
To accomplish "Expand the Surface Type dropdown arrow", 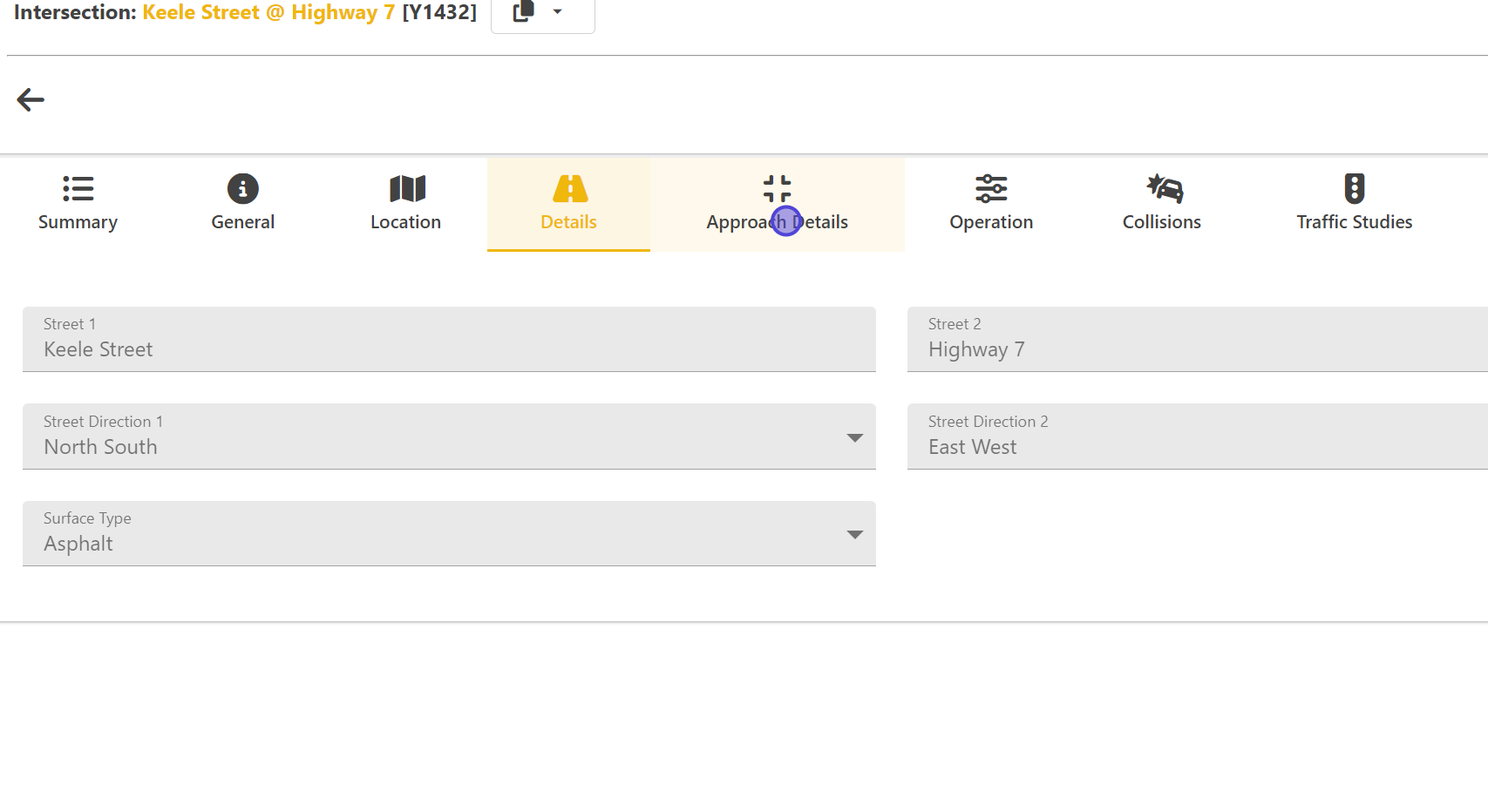I will [854, 534].
